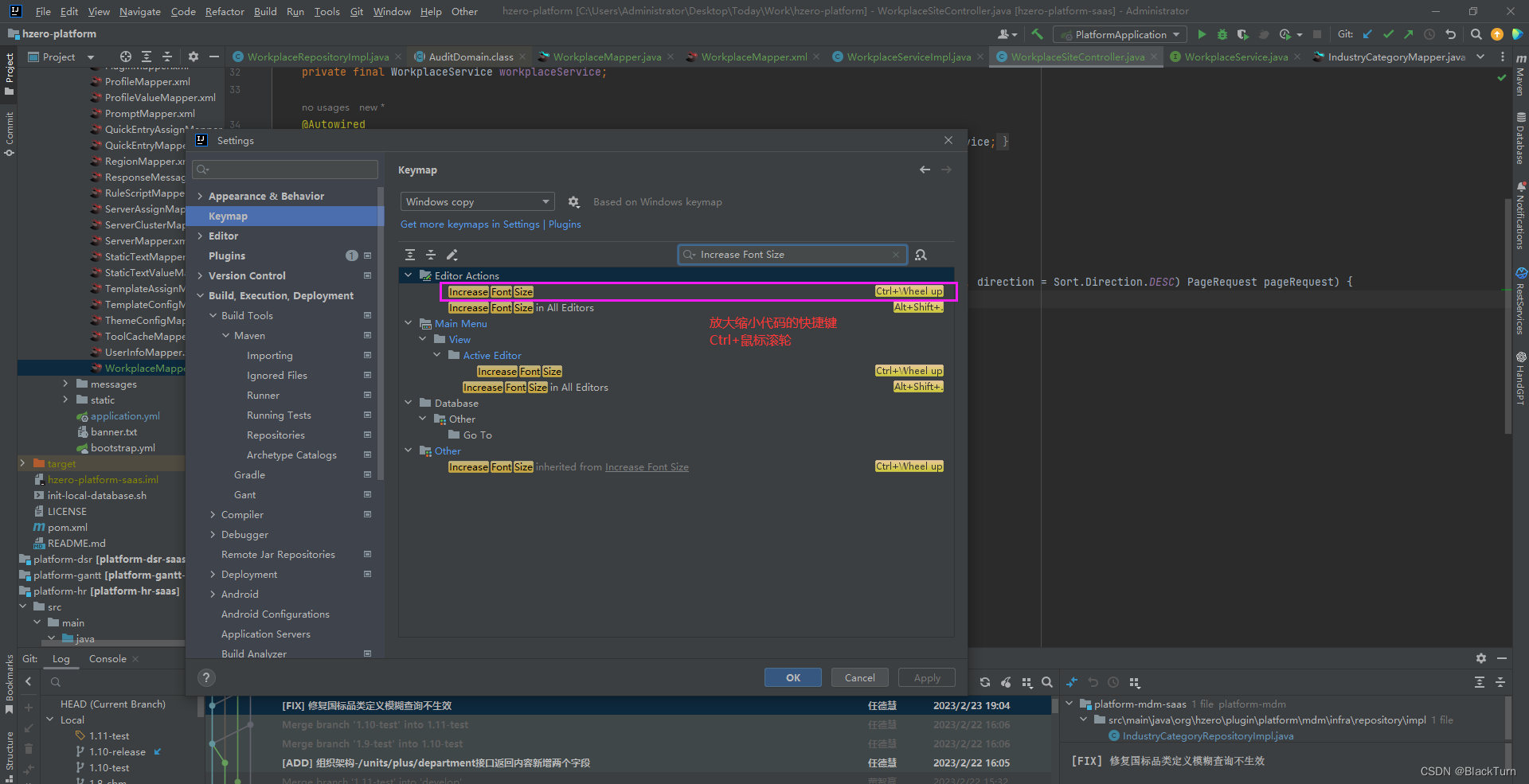Click inherited Increase Font Size link

pos(647,467)
